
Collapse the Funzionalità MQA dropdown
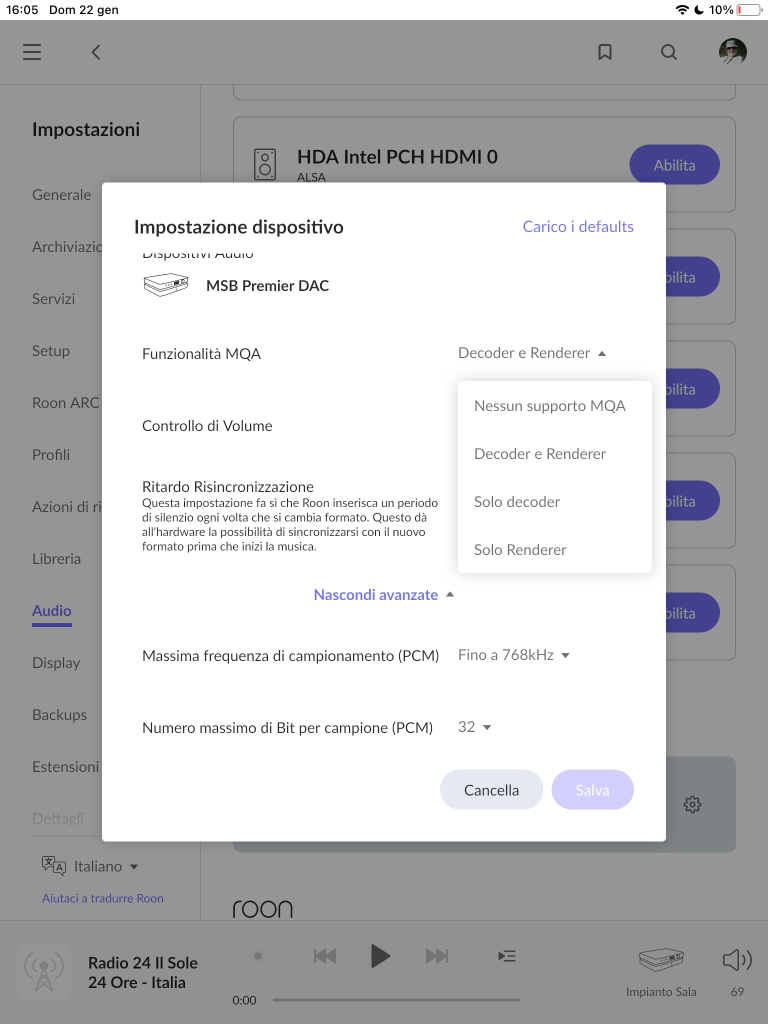click(532, 353)
